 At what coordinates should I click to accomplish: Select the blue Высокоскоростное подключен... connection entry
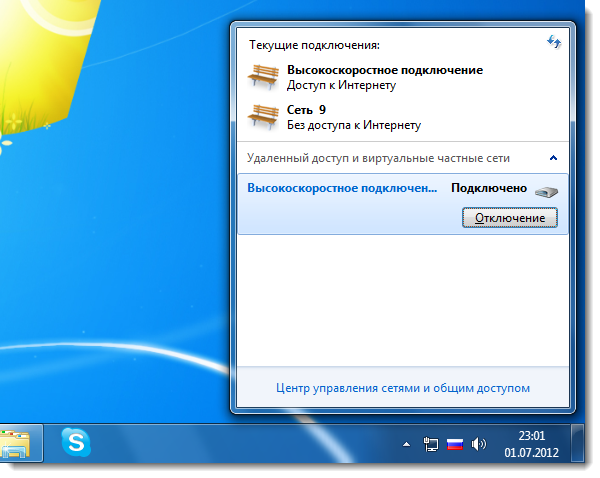pos(342,188)
